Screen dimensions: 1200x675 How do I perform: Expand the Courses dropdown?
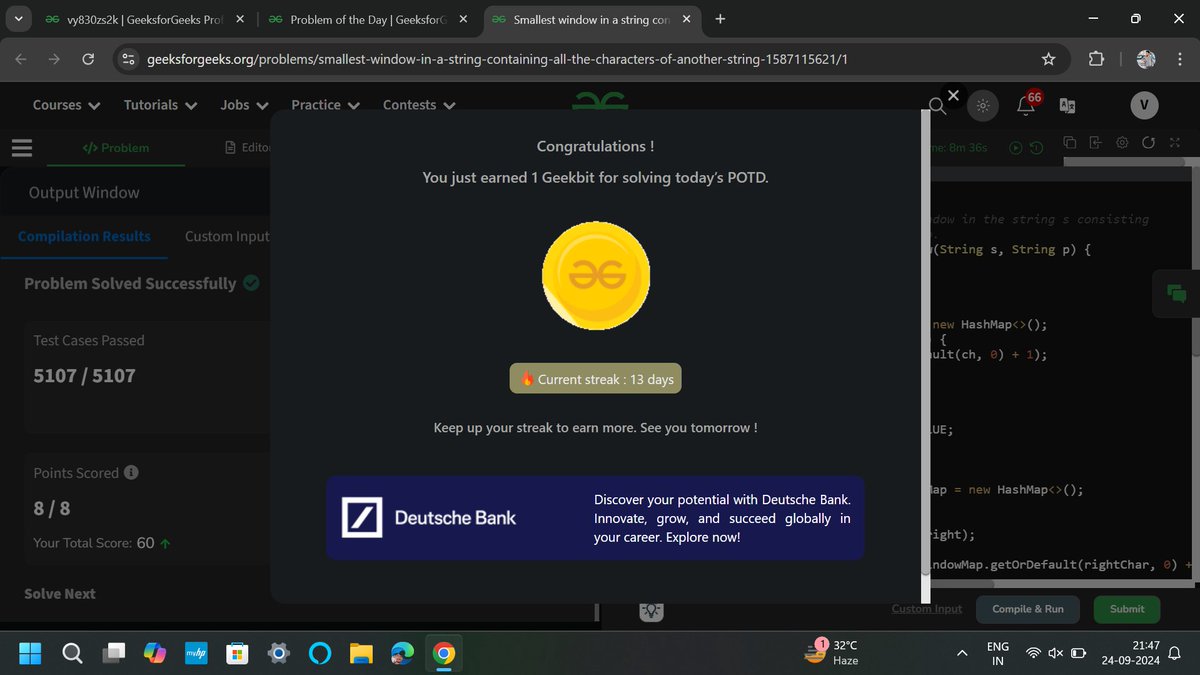[66, 105]
